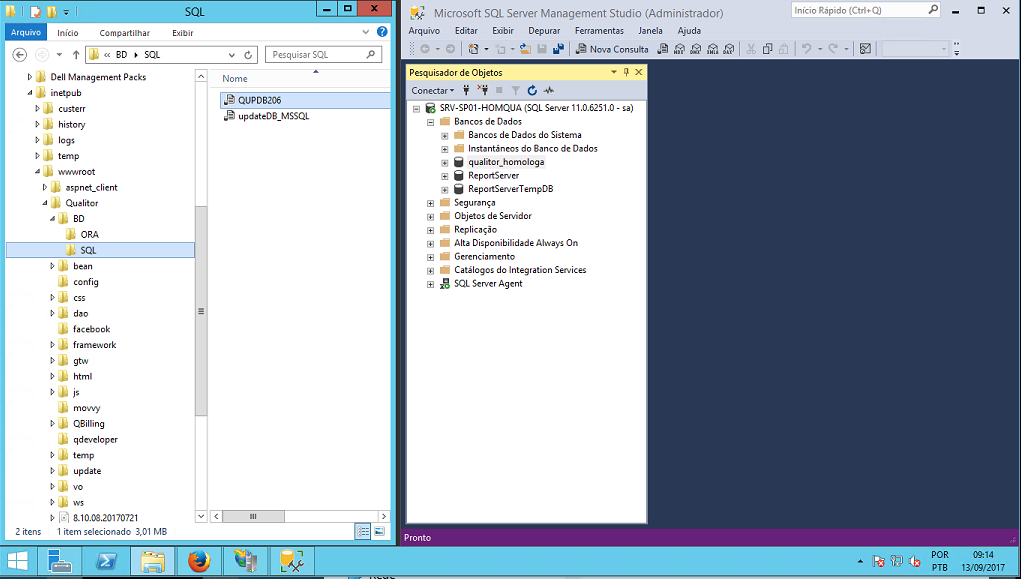Select the Replicação folder
1021x579 pixels.
point(475,229)
